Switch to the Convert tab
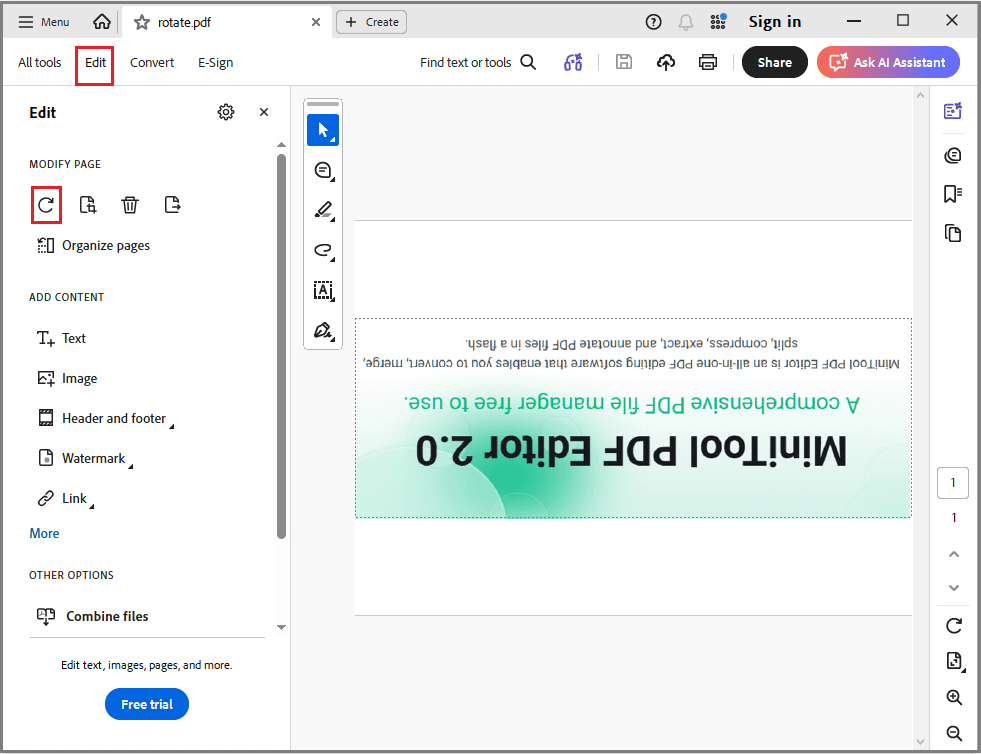Image resolution: width=981 pixels, height=754 pixels. point(152,62)
